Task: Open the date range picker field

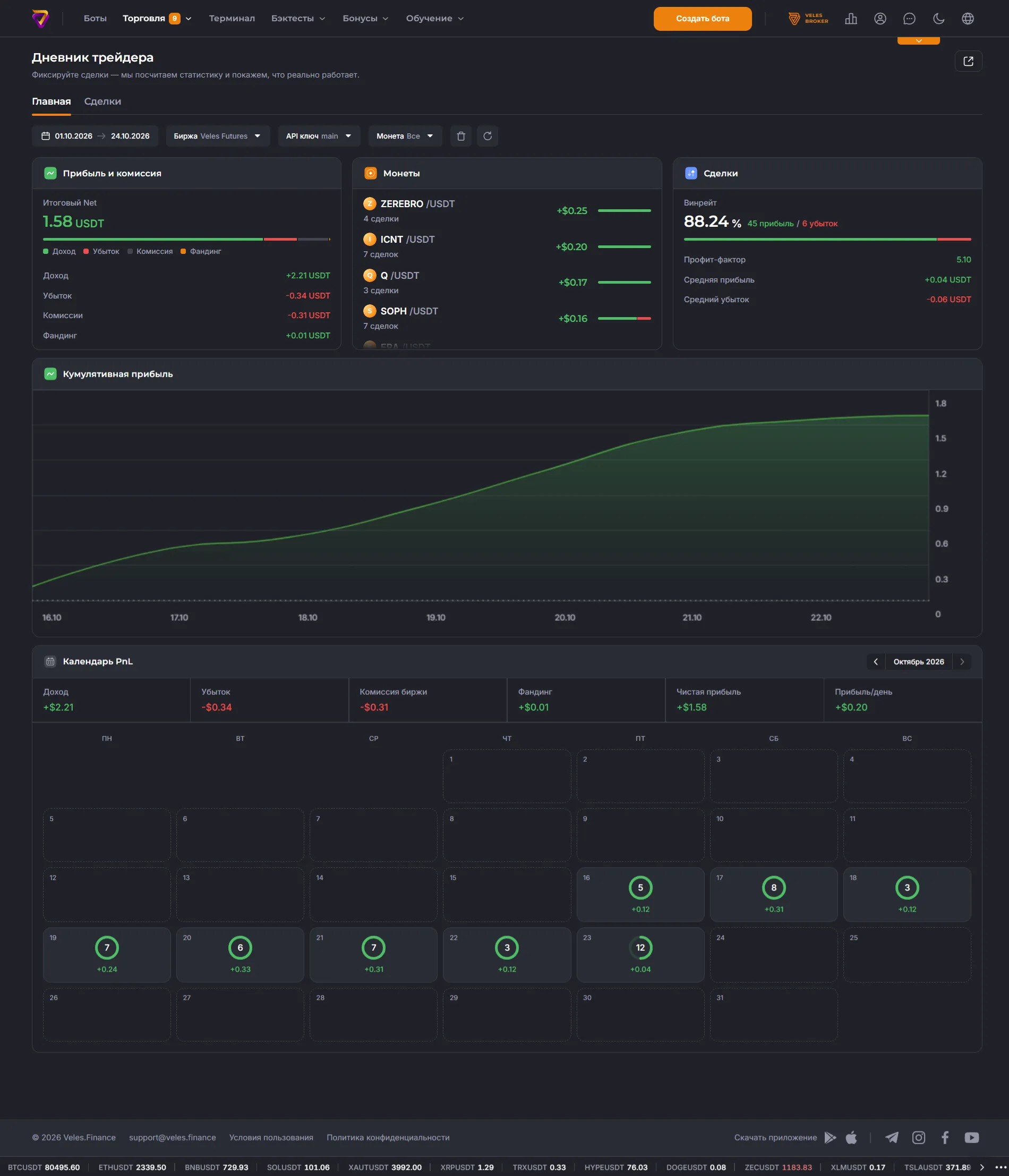Action: pyautogui.click(x=96, y=136)
